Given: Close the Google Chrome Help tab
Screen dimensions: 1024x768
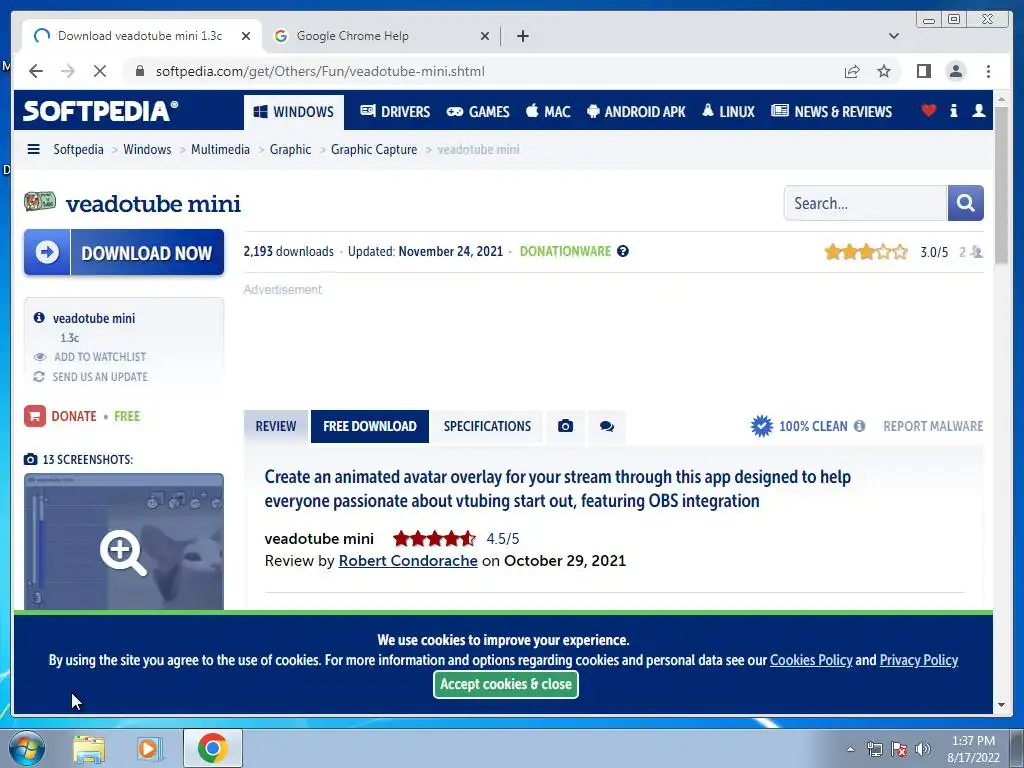Looking at the screenshot, I should click(485, 36).
